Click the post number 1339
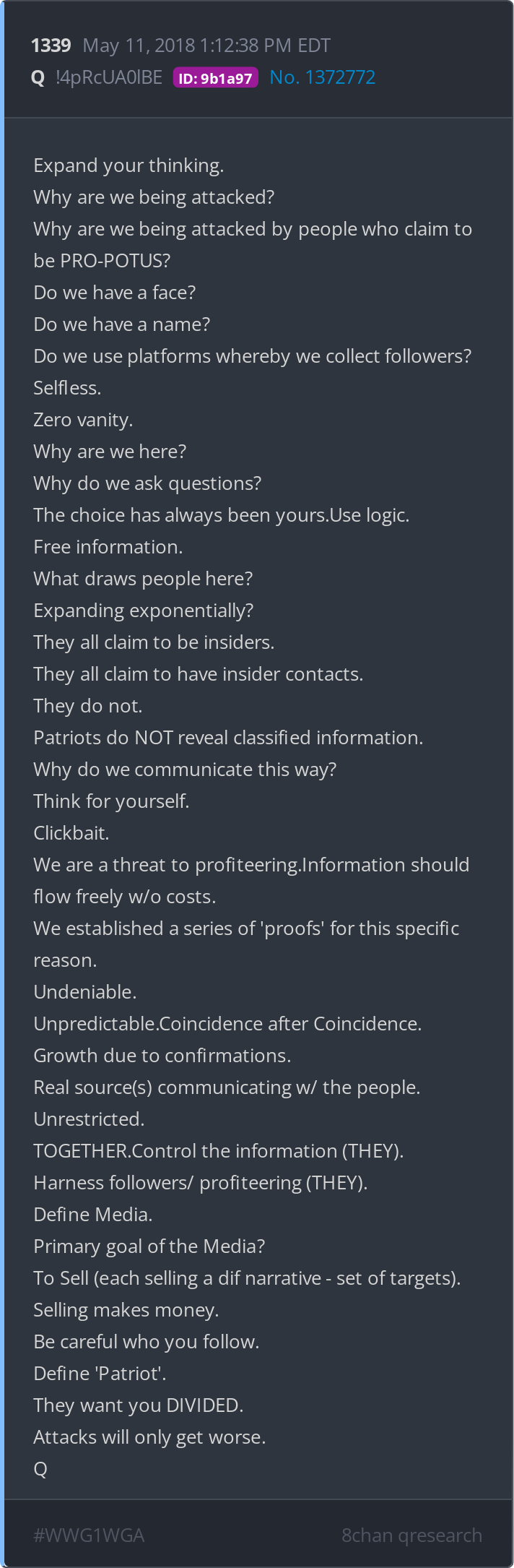514x1568 pixels. 51,46
